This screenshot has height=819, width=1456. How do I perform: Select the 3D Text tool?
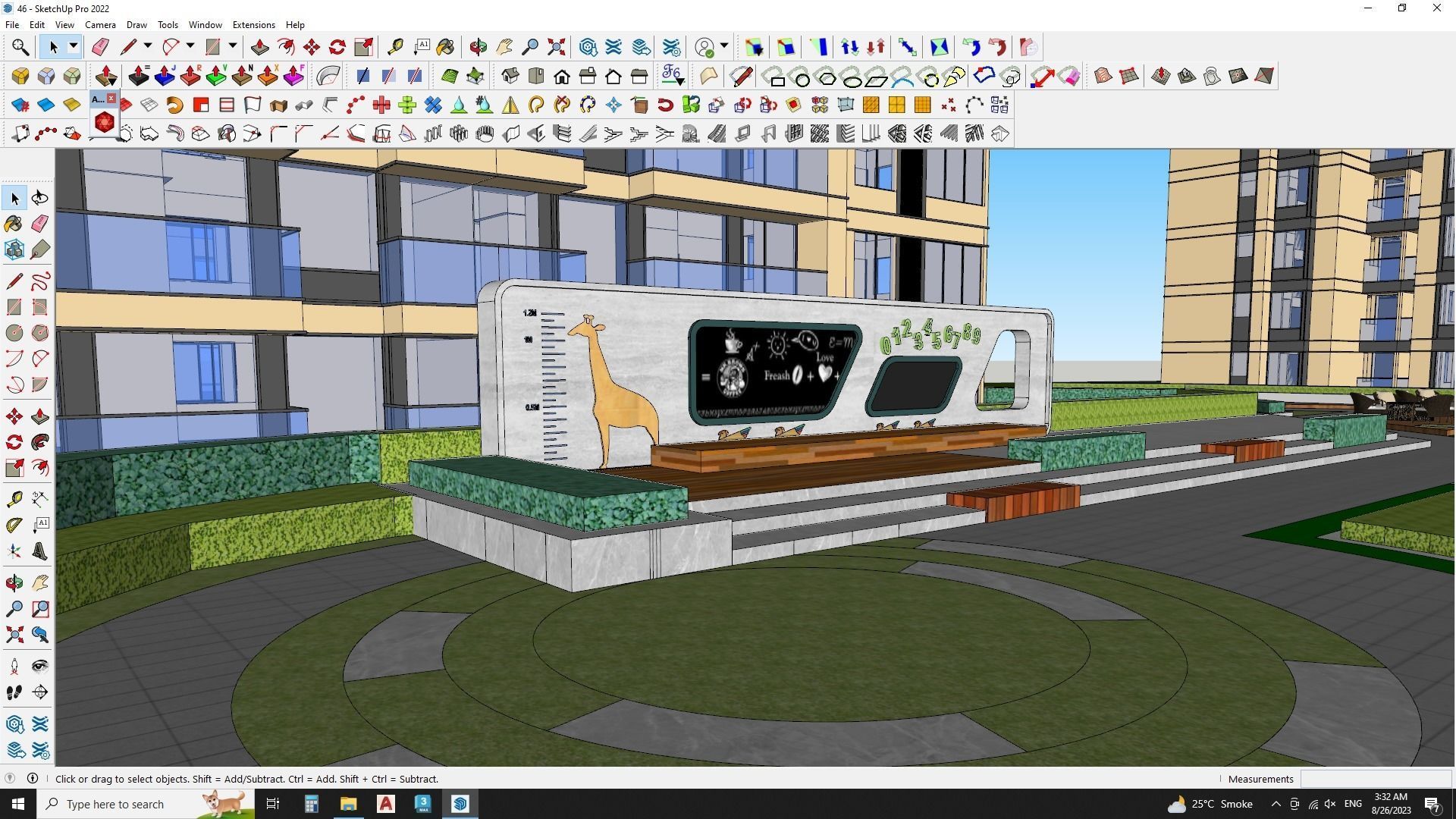pyautogui.click(x=40, y=551)
